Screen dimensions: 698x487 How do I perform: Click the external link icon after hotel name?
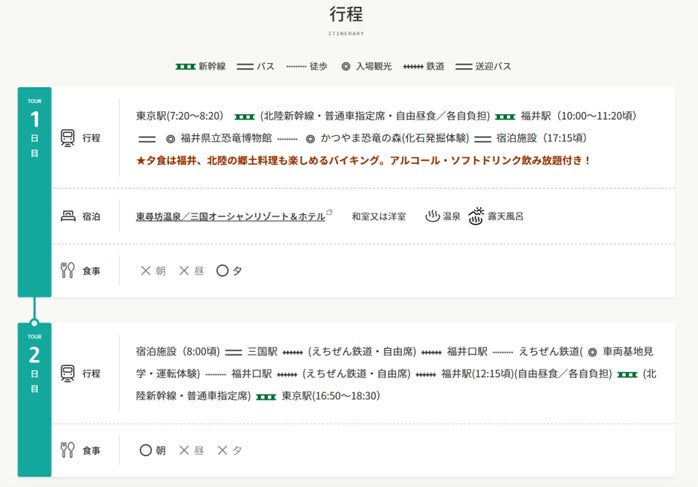click(x=329, y=212)
